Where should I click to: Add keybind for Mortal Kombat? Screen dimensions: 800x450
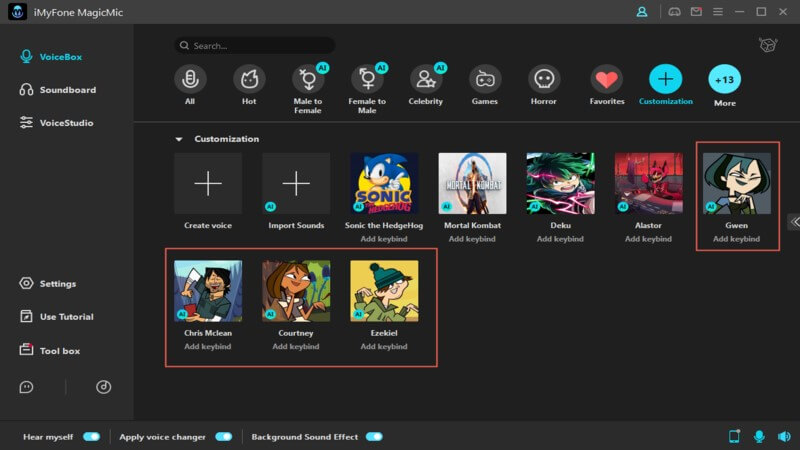(x=472, y=239)
